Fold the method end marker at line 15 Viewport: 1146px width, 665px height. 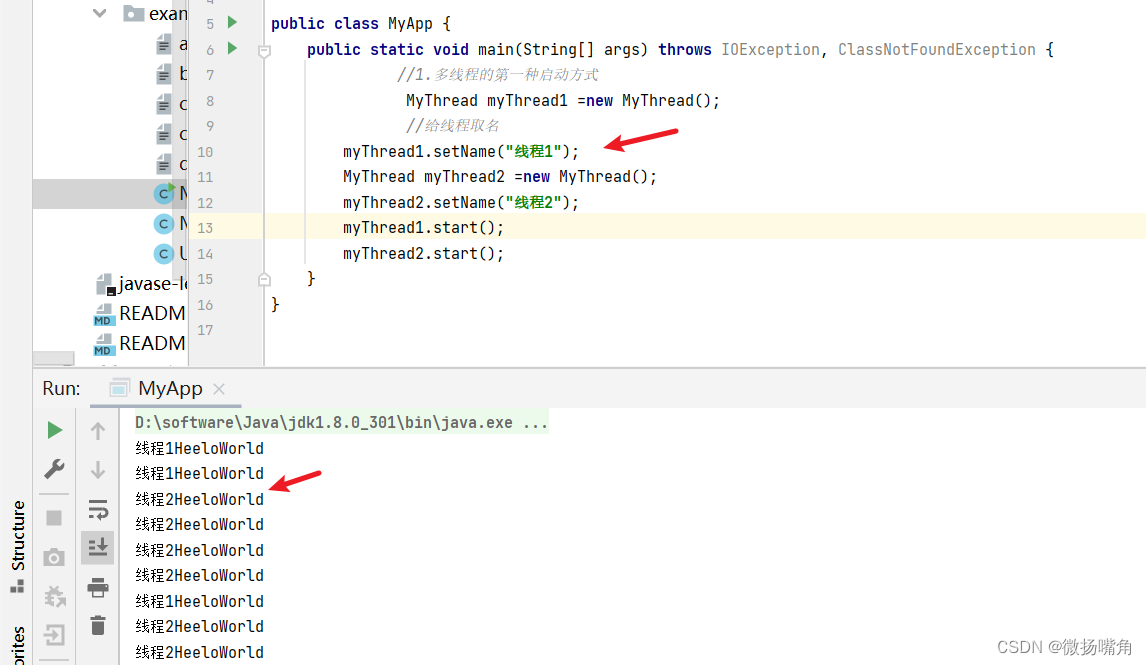265,279
